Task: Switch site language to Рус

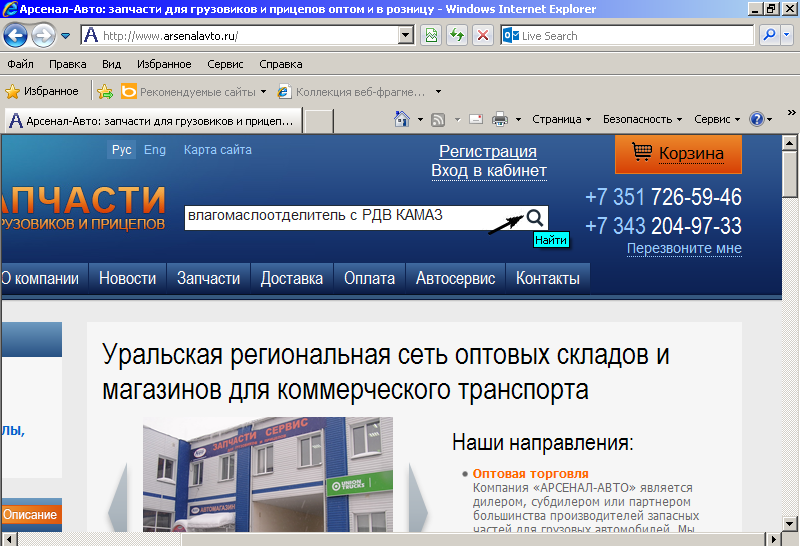Action: [121, 150]
